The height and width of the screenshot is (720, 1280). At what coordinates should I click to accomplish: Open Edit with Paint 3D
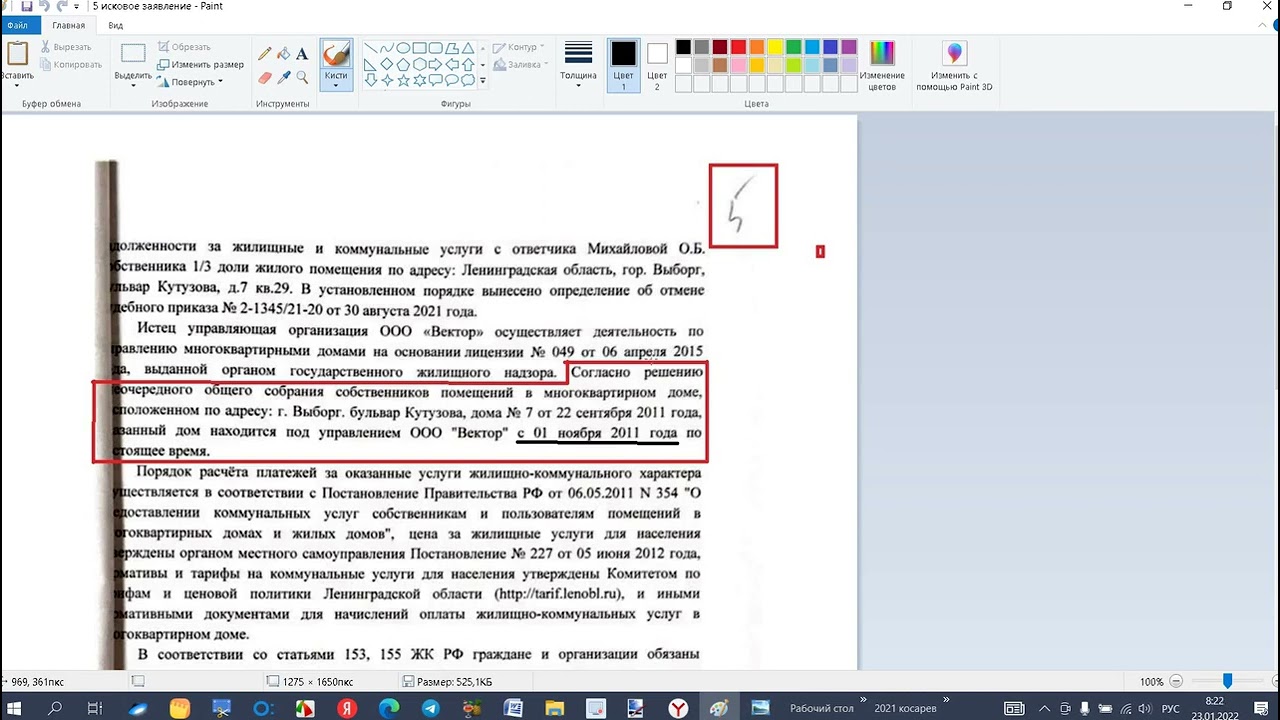pos(954,66)
